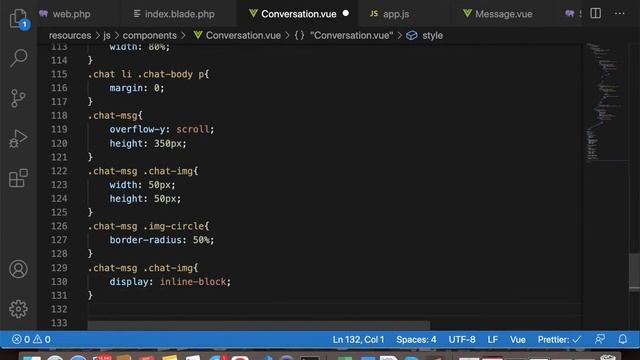This screenshot has height=360, width=640.
Task: Click the horizontal scrollbar in editor
Action: point(259,325)
